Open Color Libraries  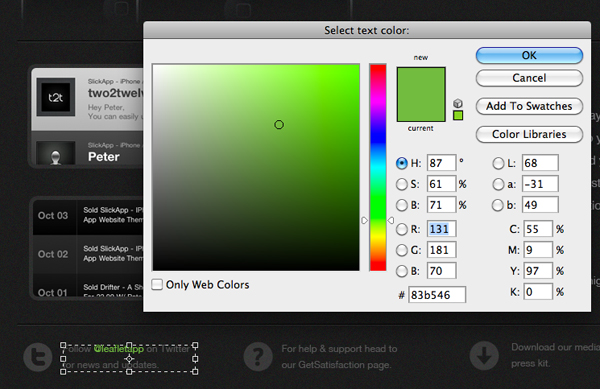click(x=529, y=134)
